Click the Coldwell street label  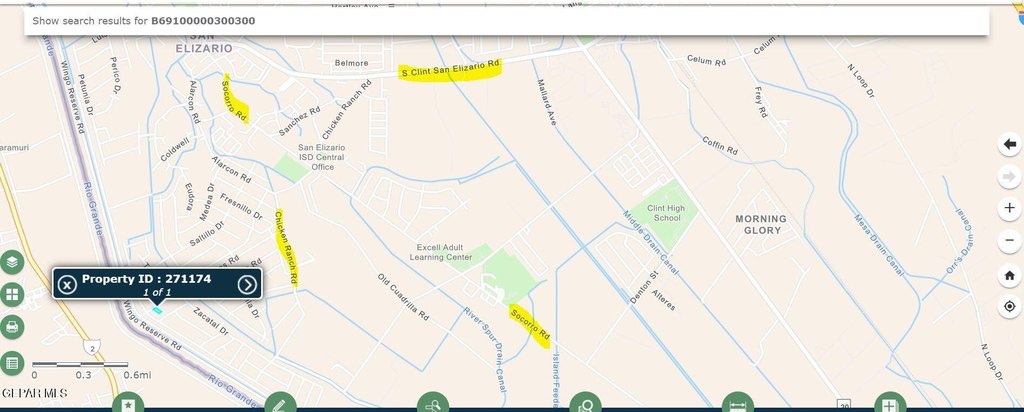175,149
